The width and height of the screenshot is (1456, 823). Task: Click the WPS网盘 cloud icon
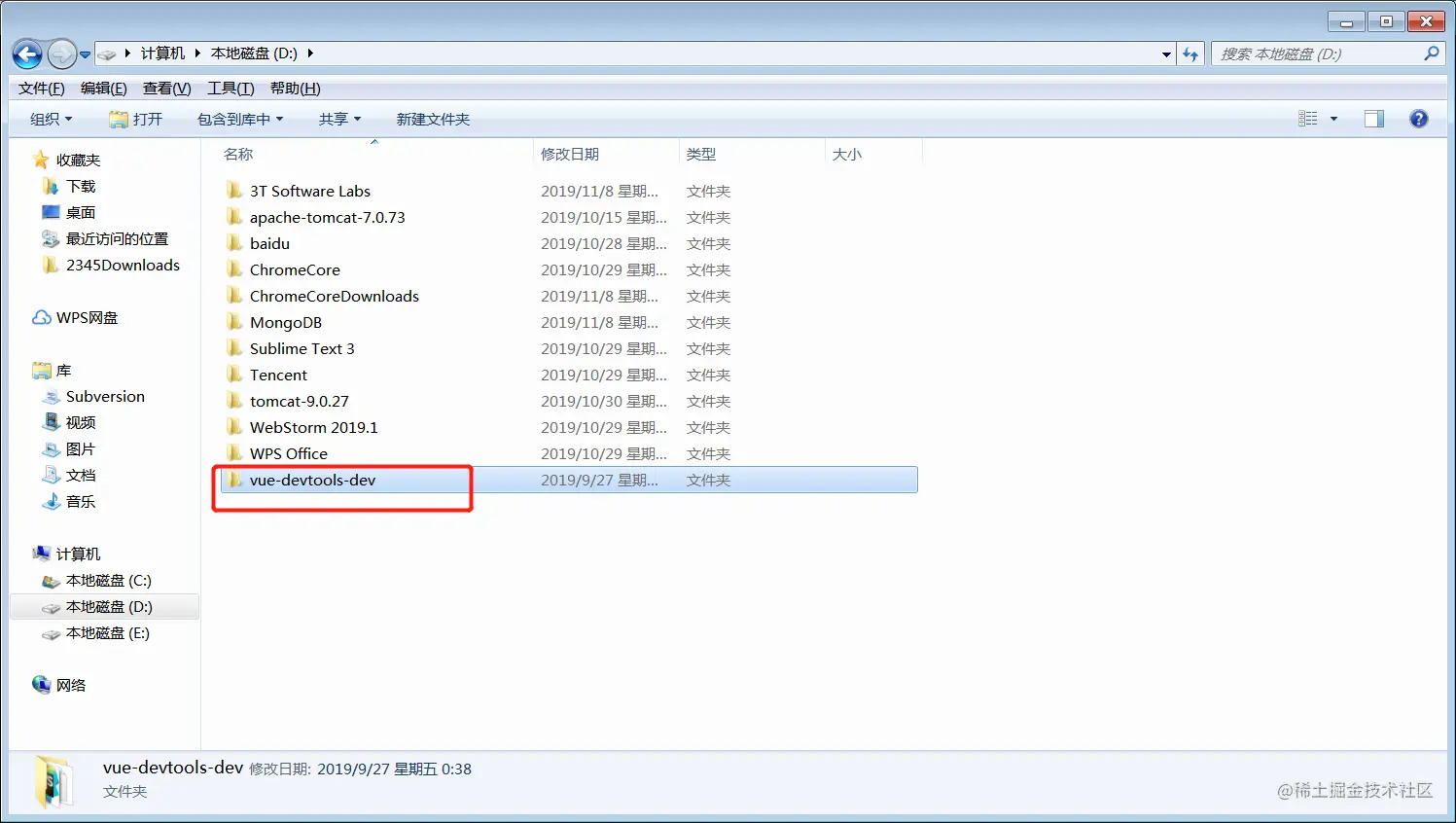point(42,317)
